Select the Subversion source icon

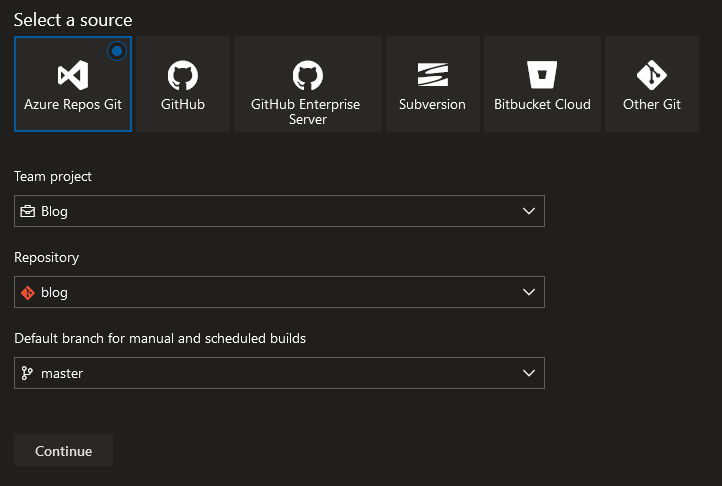pos(432,75)
